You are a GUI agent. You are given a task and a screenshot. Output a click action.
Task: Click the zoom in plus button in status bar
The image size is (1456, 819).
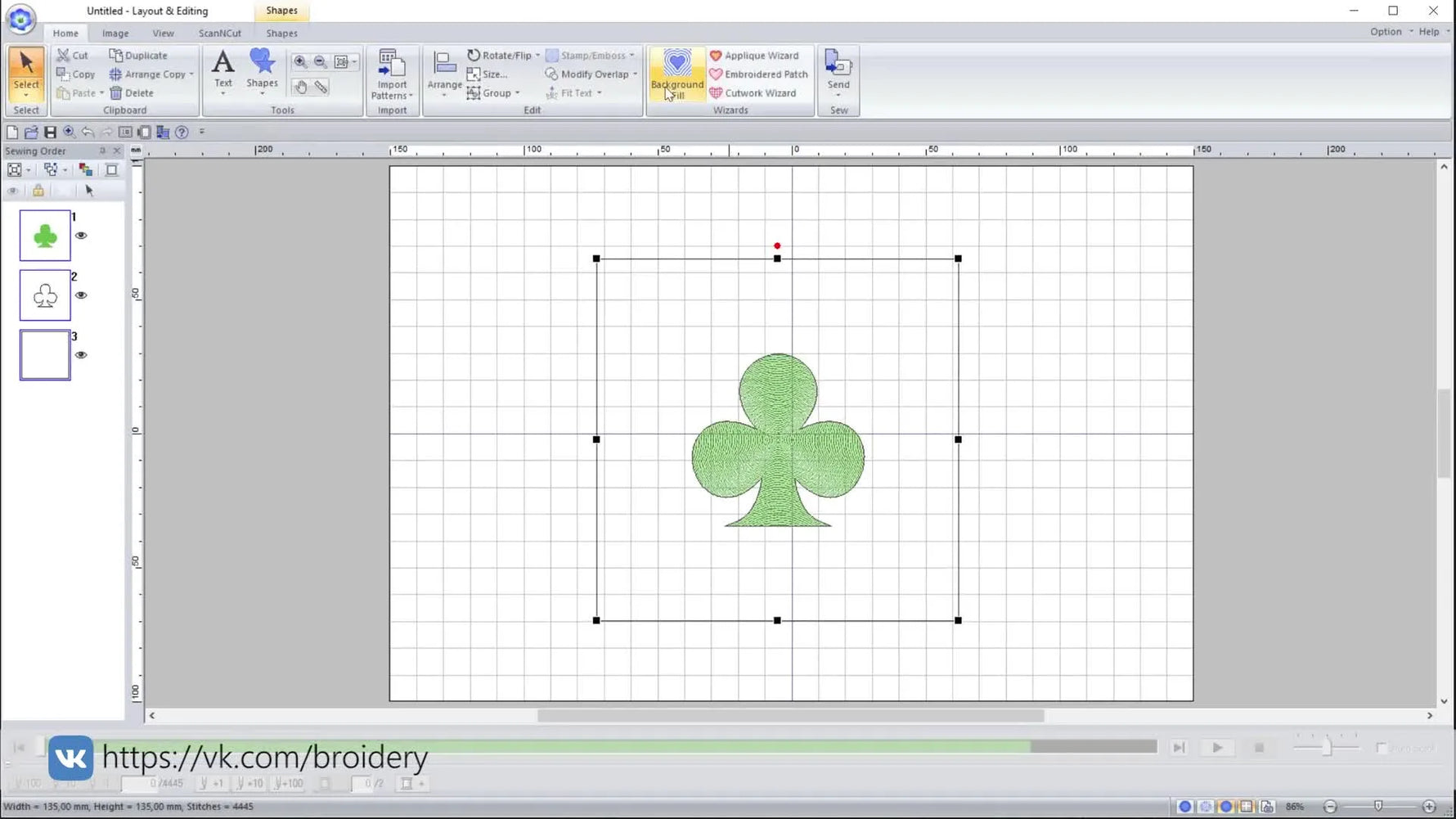[1429, 807]
